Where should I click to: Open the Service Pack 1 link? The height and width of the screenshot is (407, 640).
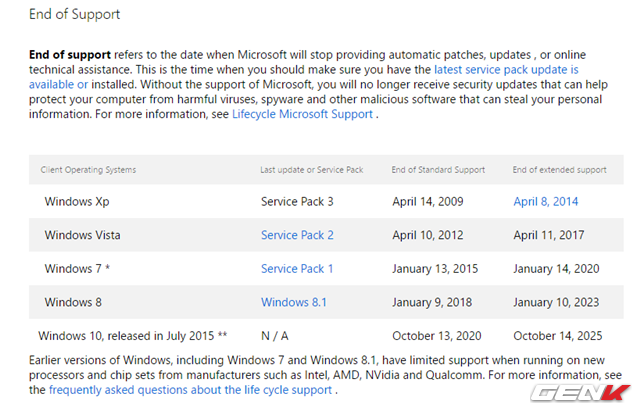click(x=297, y=269)
